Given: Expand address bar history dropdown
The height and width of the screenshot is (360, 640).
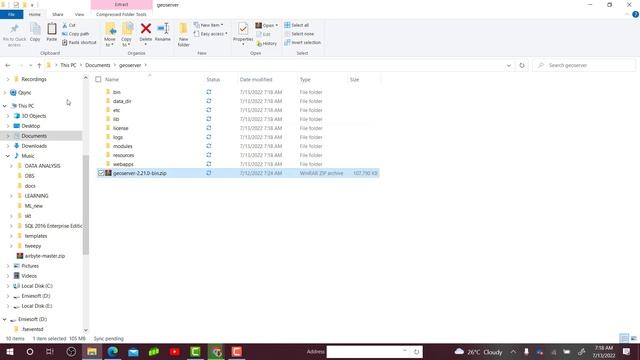Looking at the screenshot, I should tap(509, 65).
